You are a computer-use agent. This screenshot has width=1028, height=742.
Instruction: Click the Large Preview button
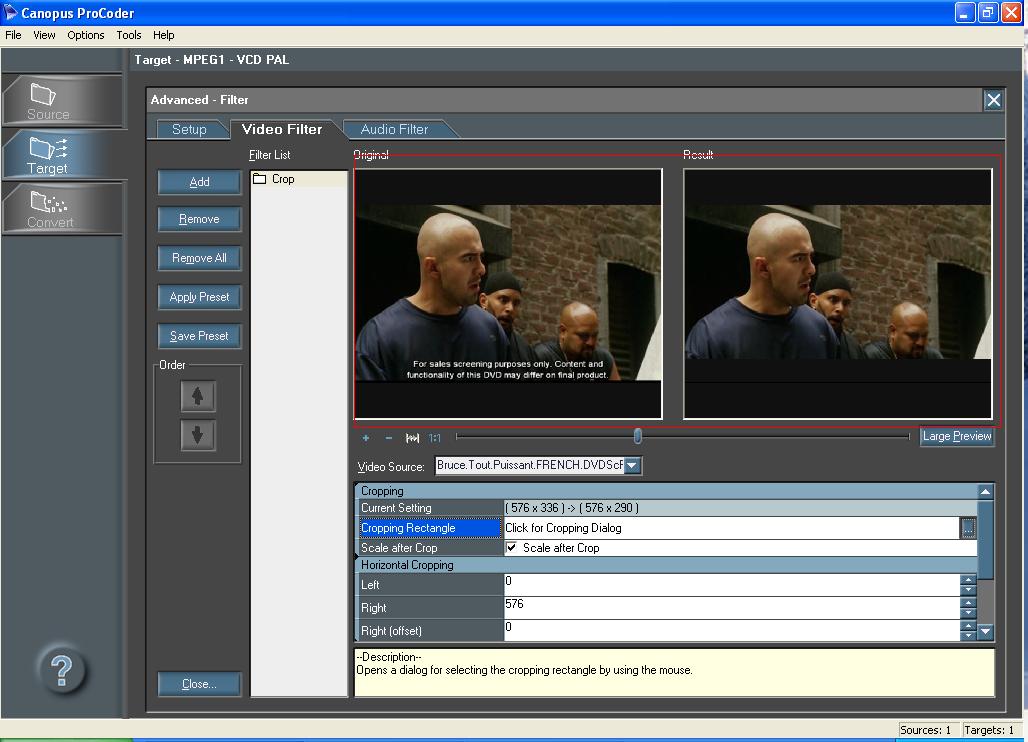coord(957,437)
